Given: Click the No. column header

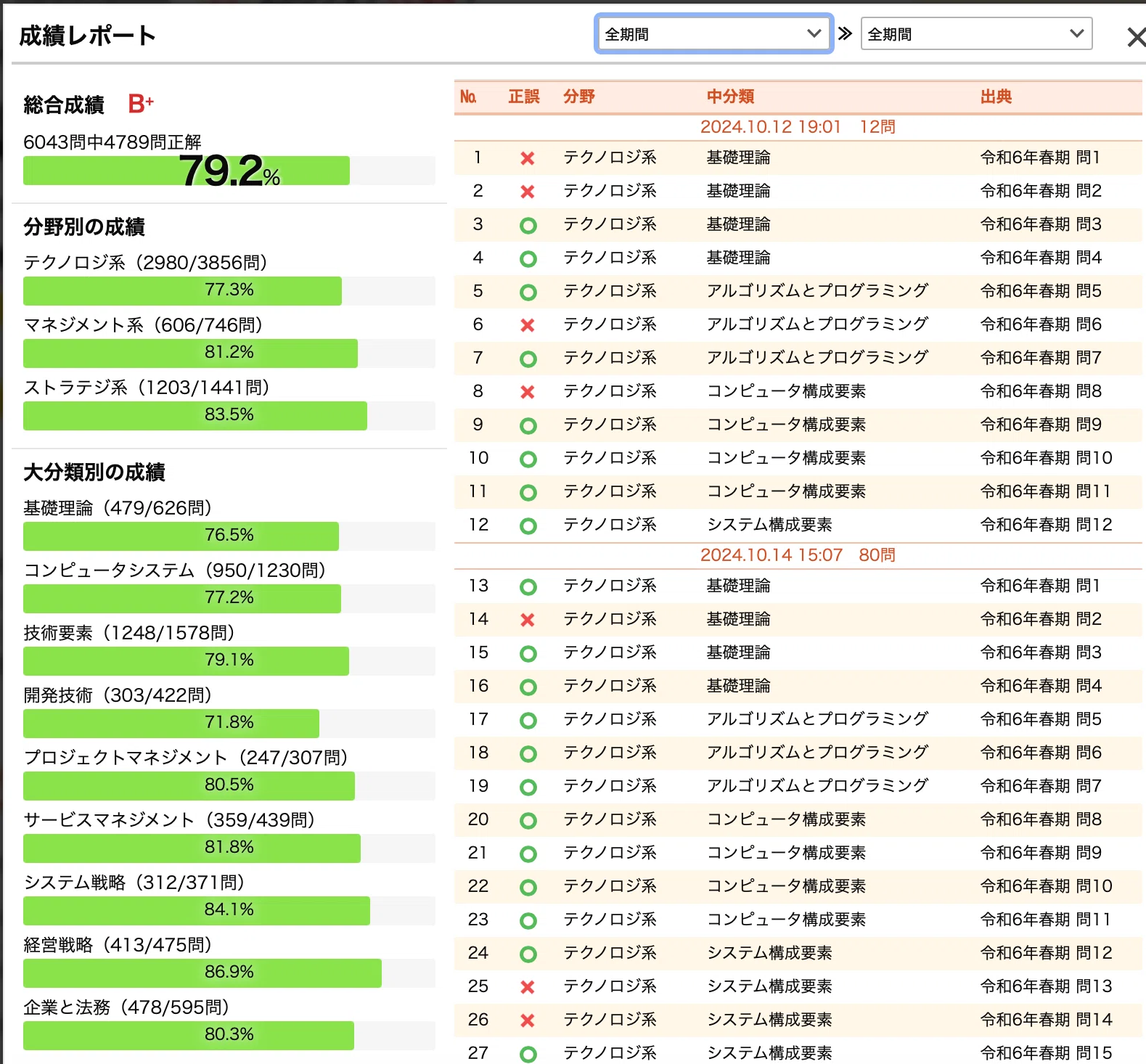Looking at the screenshot, I should pyautogui.click(x=468, y=97).
